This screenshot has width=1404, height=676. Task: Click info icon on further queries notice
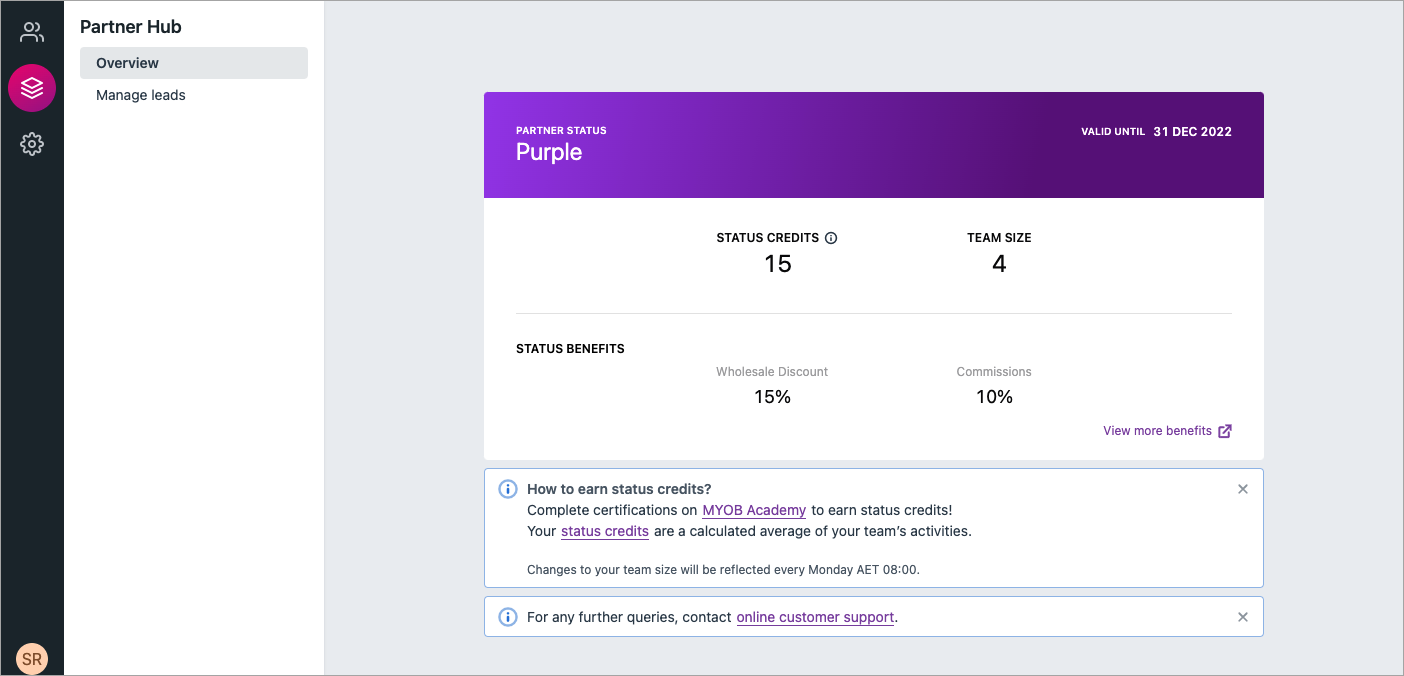pyautogui.click(x=508, y=617)
